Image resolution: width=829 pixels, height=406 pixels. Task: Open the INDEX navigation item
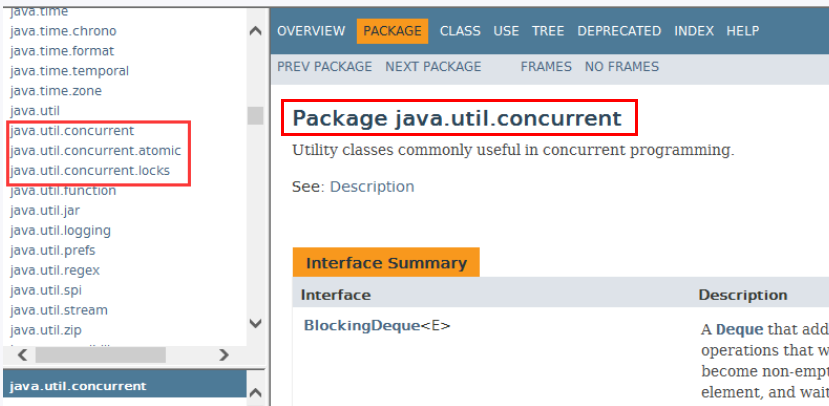[x=694, y=31]
